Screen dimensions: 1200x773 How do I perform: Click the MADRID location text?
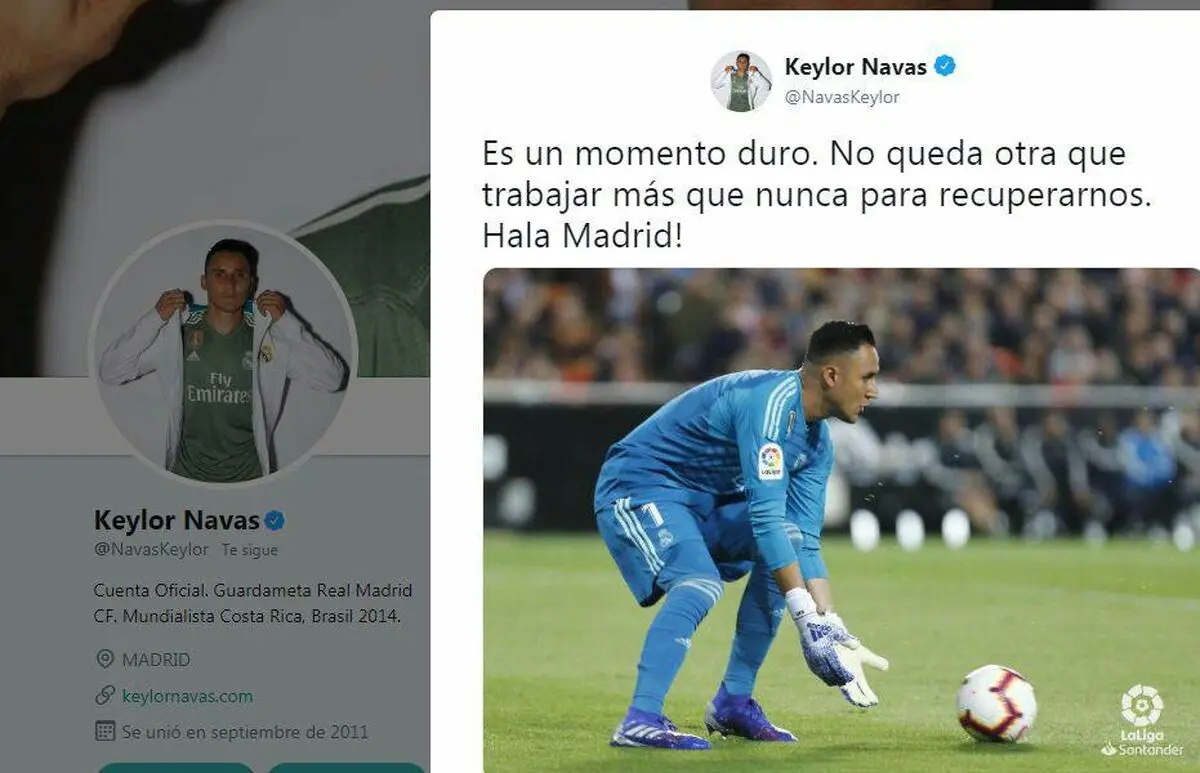[156, 660]
